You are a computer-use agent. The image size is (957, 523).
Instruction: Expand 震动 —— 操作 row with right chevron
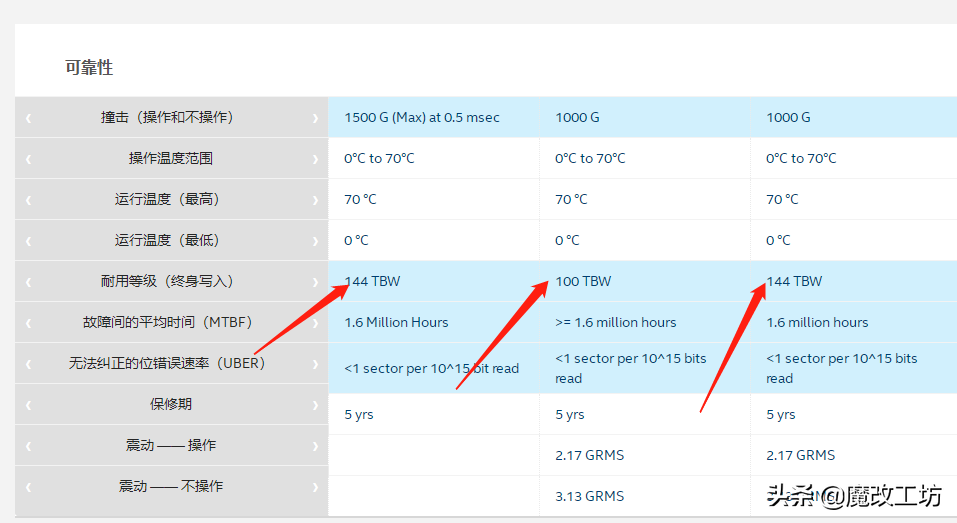[x=315, y=446]
